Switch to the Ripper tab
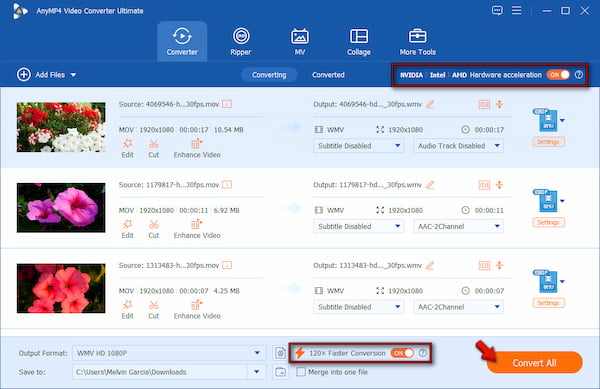The height and width of the screenshot is (389, 600). point(241,41)
